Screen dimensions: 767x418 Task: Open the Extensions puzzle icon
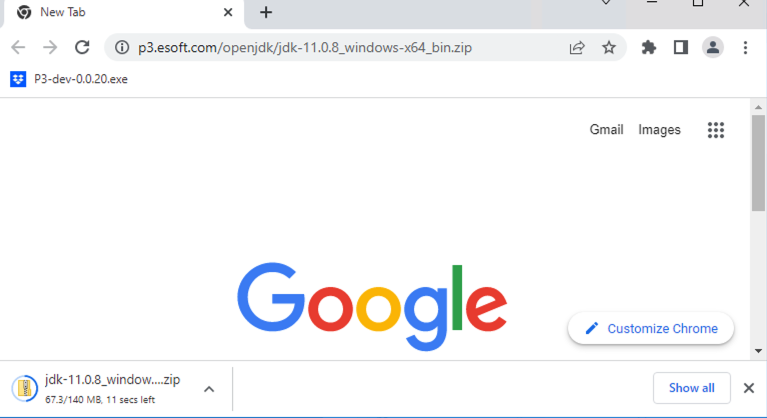point(649,47)
